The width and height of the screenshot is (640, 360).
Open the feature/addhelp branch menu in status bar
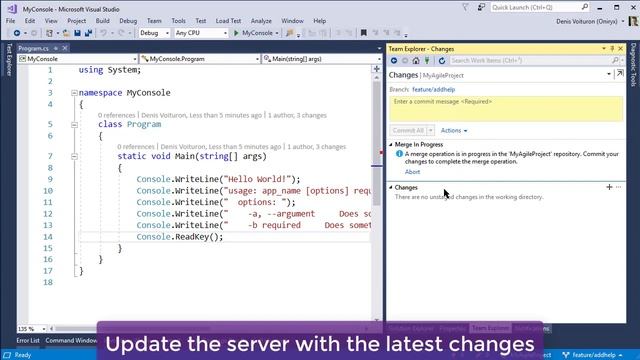point(593,355)
